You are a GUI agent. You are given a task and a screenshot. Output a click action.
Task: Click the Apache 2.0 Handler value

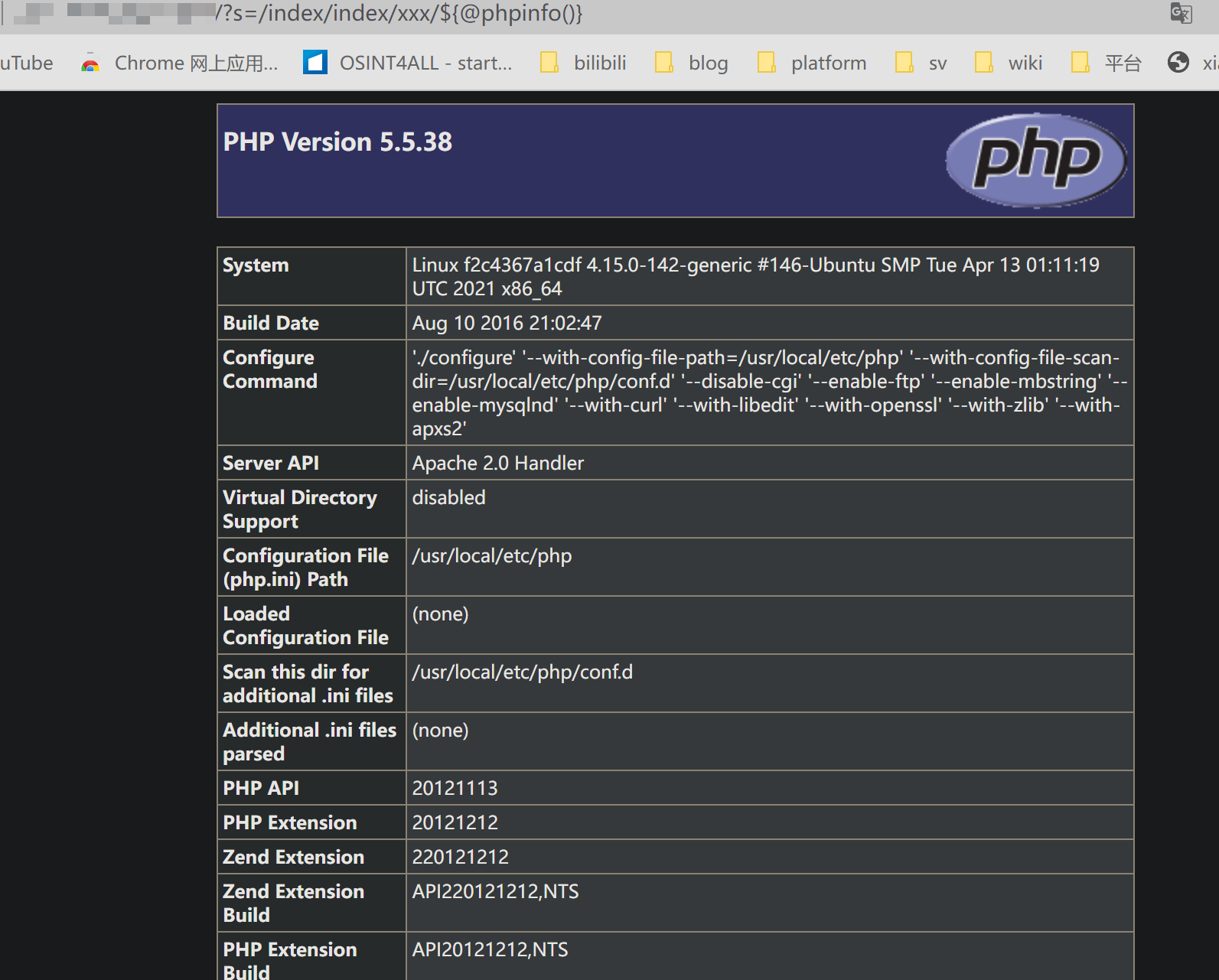pos(497,463)
